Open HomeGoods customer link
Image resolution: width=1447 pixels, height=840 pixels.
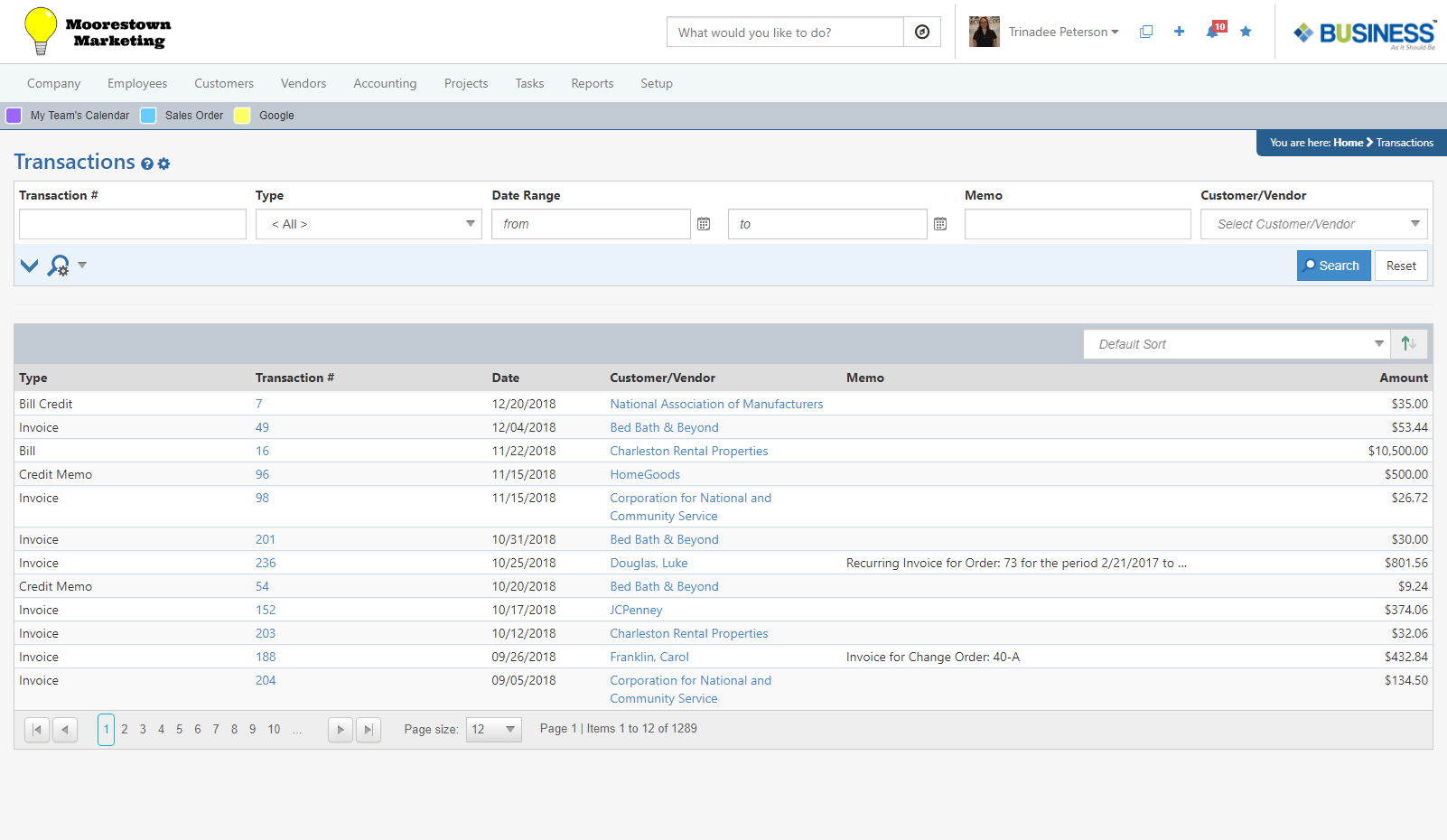point(645,474)
